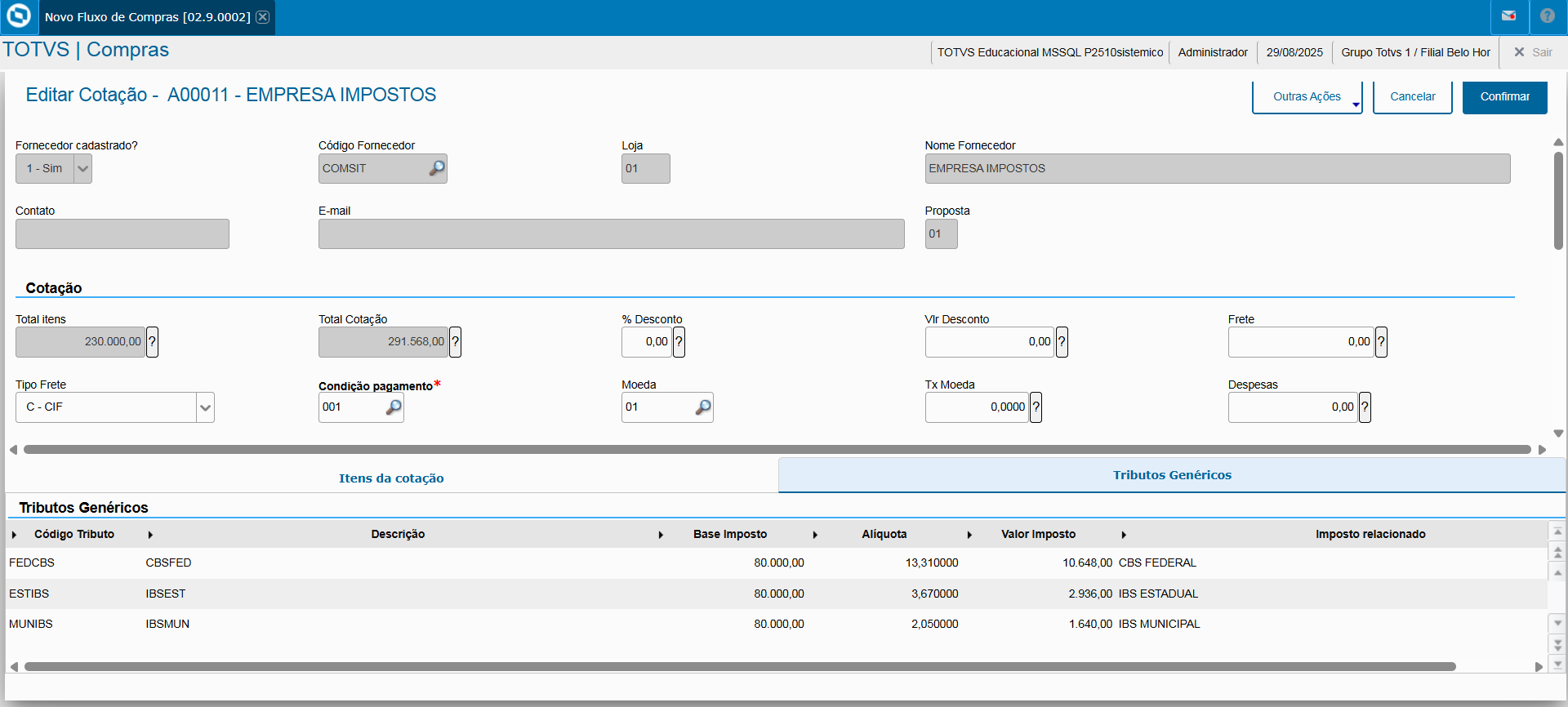1568x707 pixels.
Task: Sort by Código Tributo column header
Action: click(74, 535)
